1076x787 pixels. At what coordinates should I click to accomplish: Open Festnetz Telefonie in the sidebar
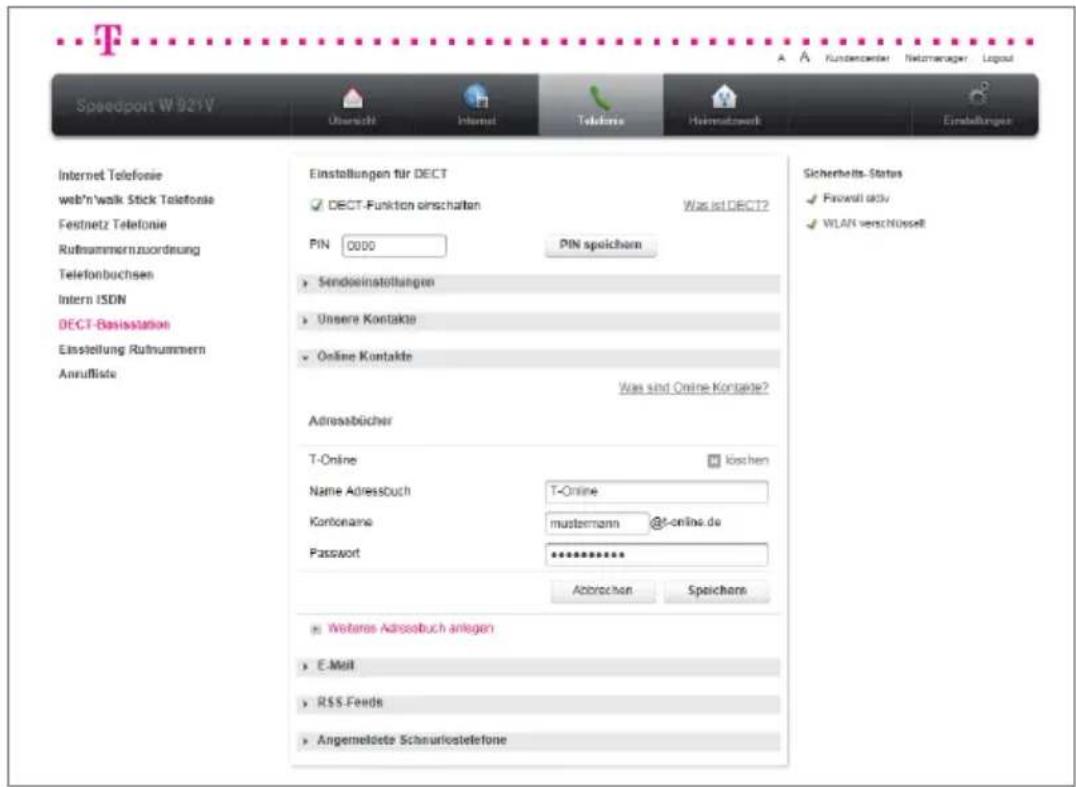pyautogui.click(x=113, y=225)
